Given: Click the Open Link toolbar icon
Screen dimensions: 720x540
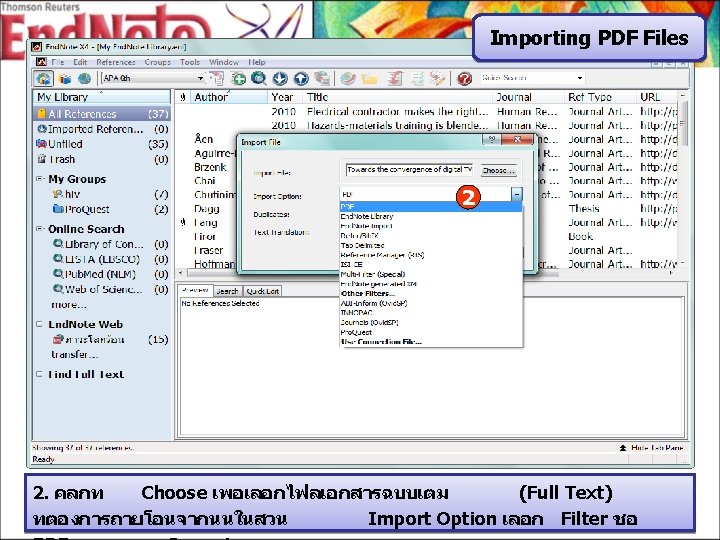Looking at the screenshot, I should coord(348,79).
